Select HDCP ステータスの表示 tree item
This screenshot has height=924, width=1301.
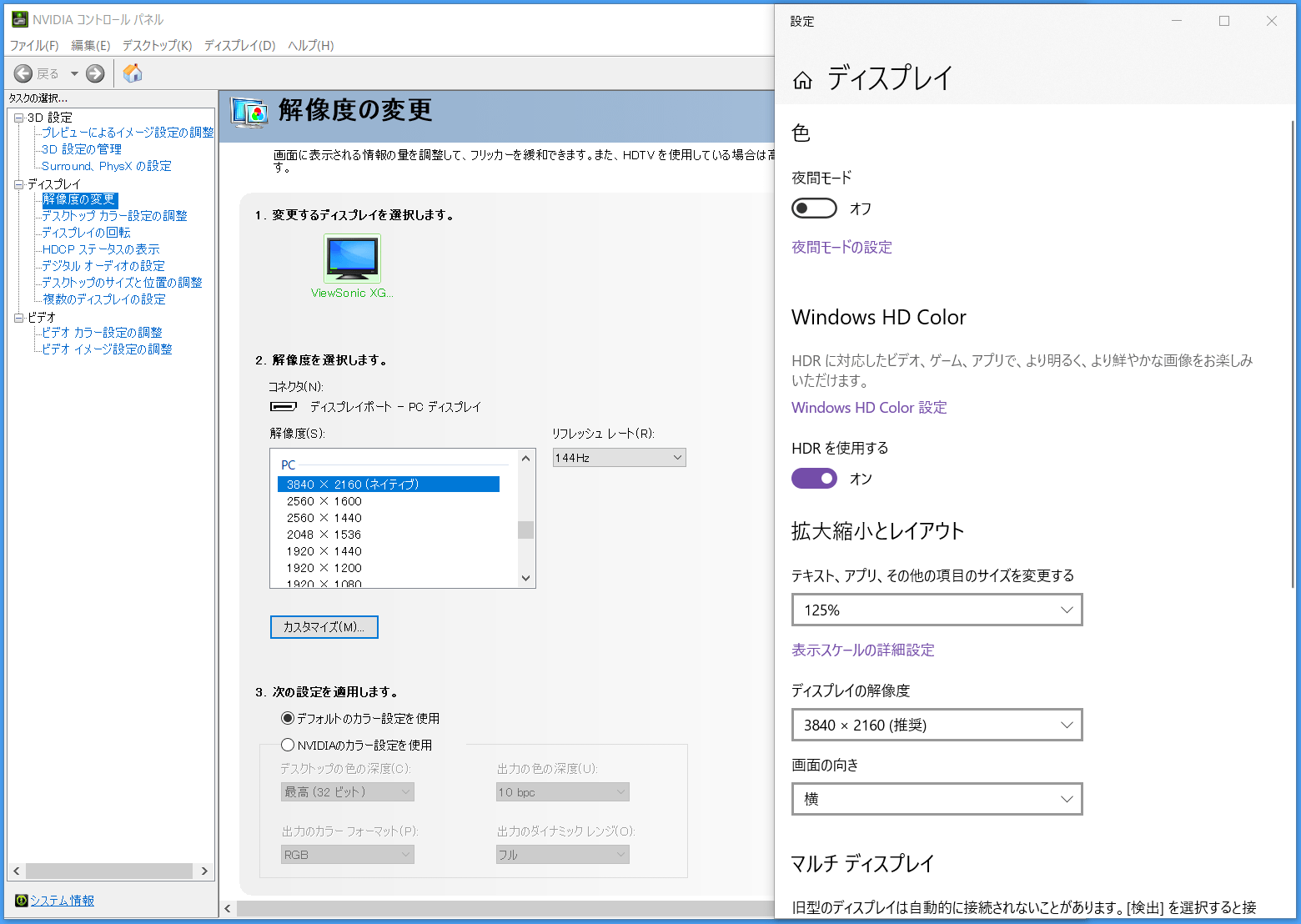(101, 249)
